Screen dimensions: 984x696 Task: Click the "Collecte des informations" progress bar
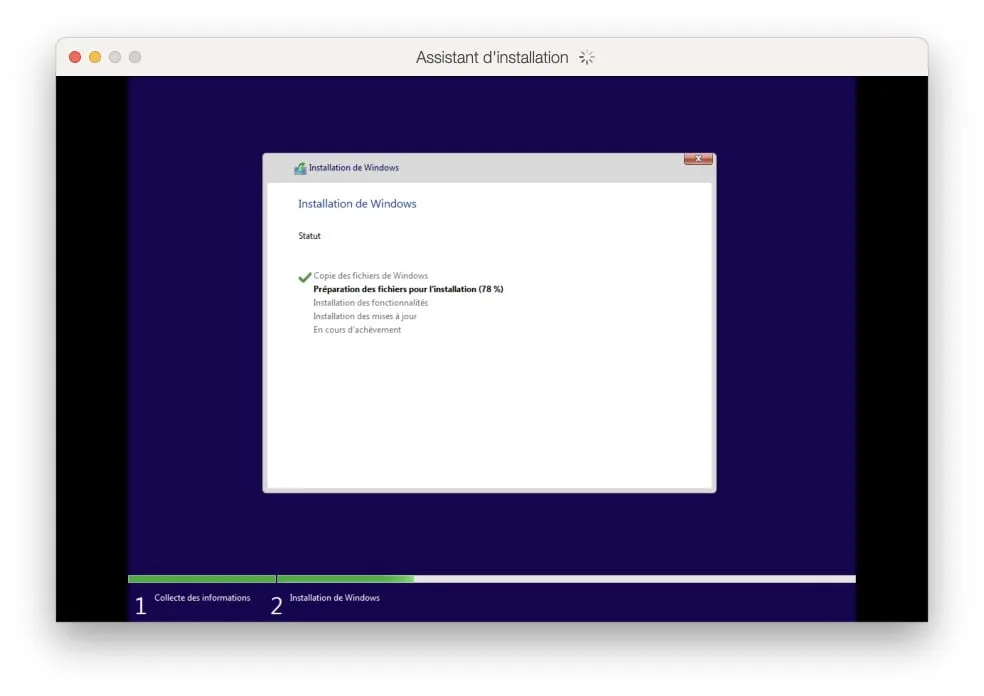click(x=201, y=579)
